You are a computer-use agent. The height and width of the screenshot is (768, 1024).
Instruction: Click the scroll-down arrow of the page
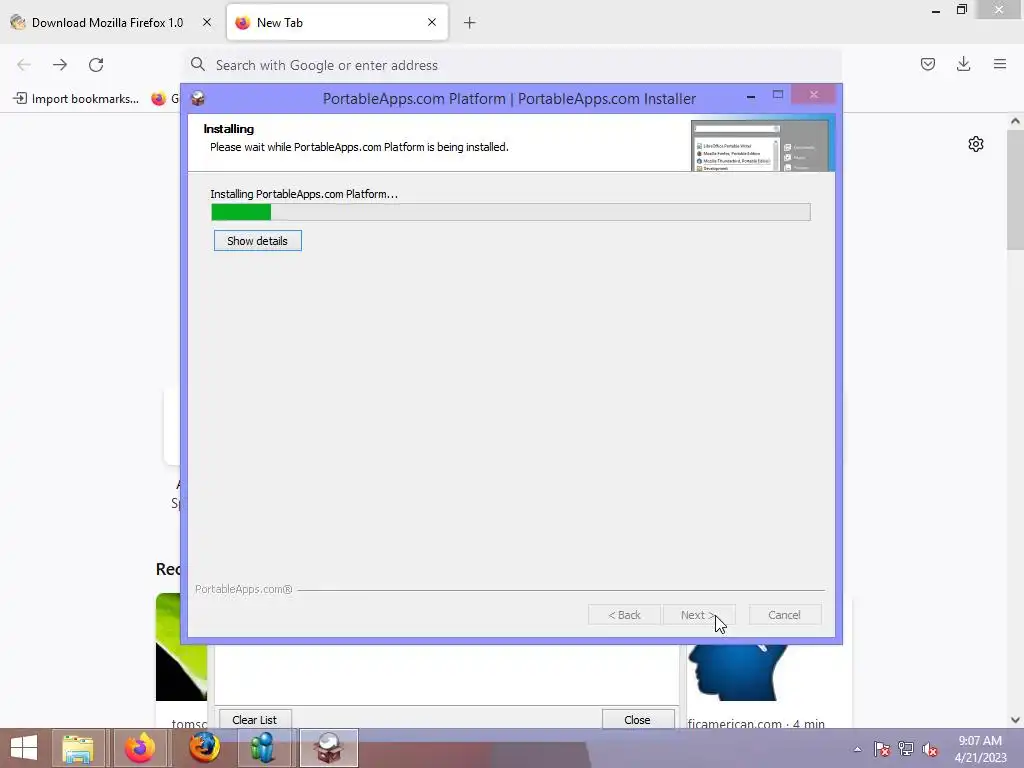click(1015, 720)
